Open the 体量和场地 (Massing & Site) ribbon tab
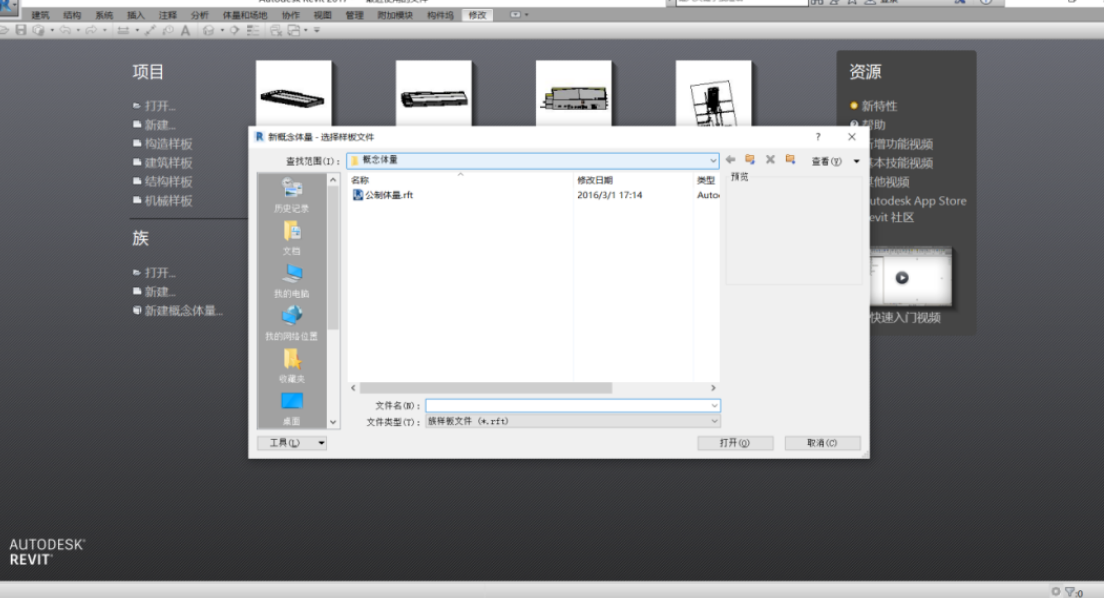Screen dimensions: 1104x598 245,15
